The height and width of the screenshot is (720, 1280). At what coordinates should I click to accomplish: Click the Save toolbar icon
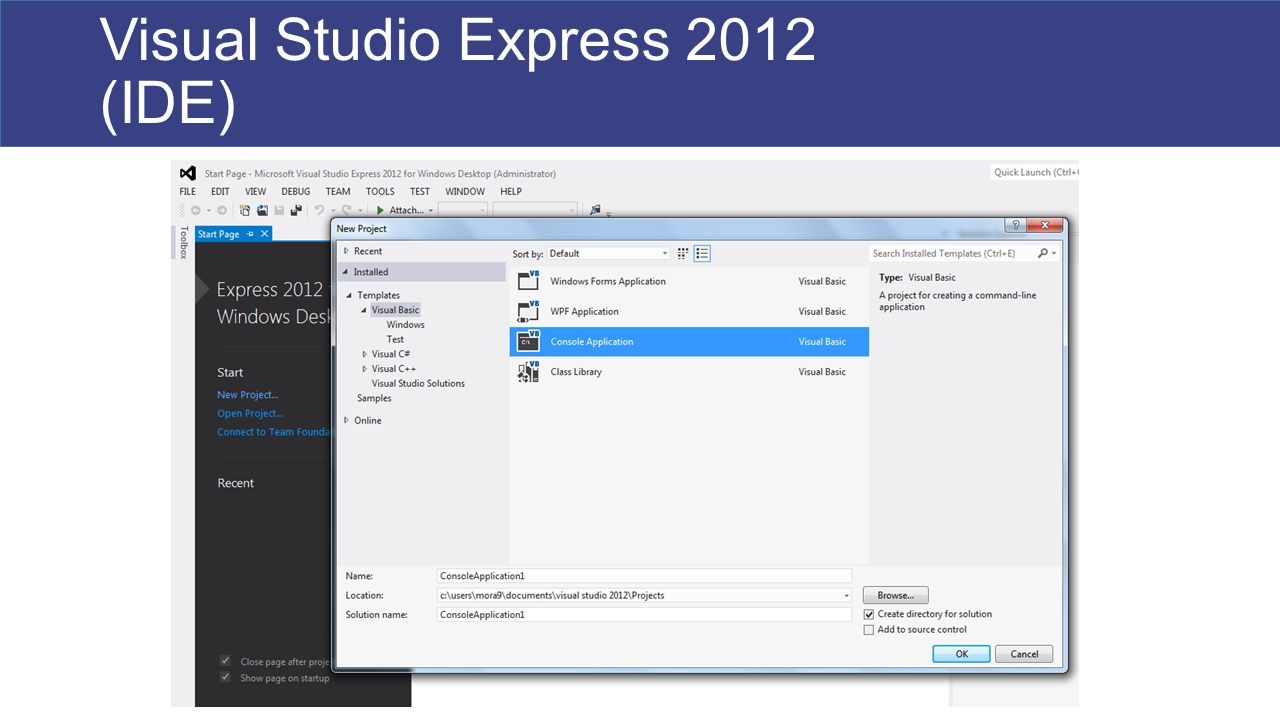[279, 210]
